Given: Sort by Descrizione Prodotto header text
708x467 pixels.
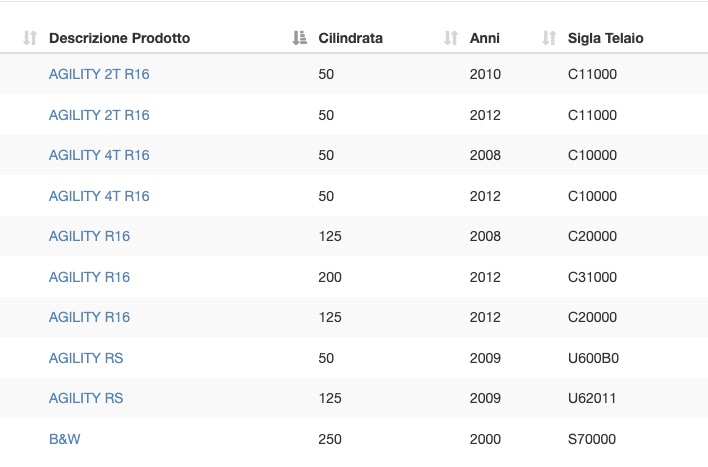Looking at the screenshot, I should 119,38.
